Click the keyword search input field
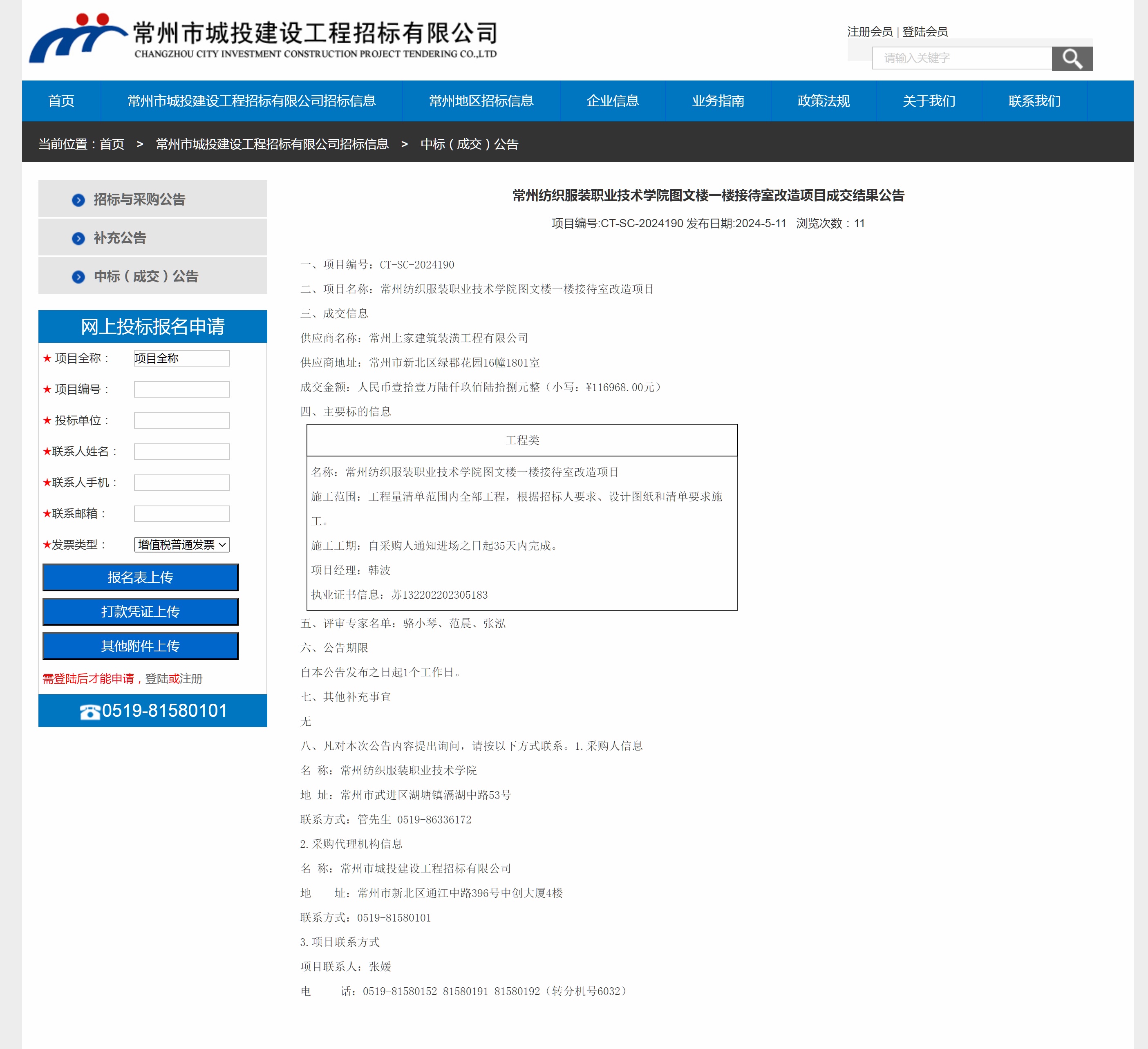 coord(961,58)
